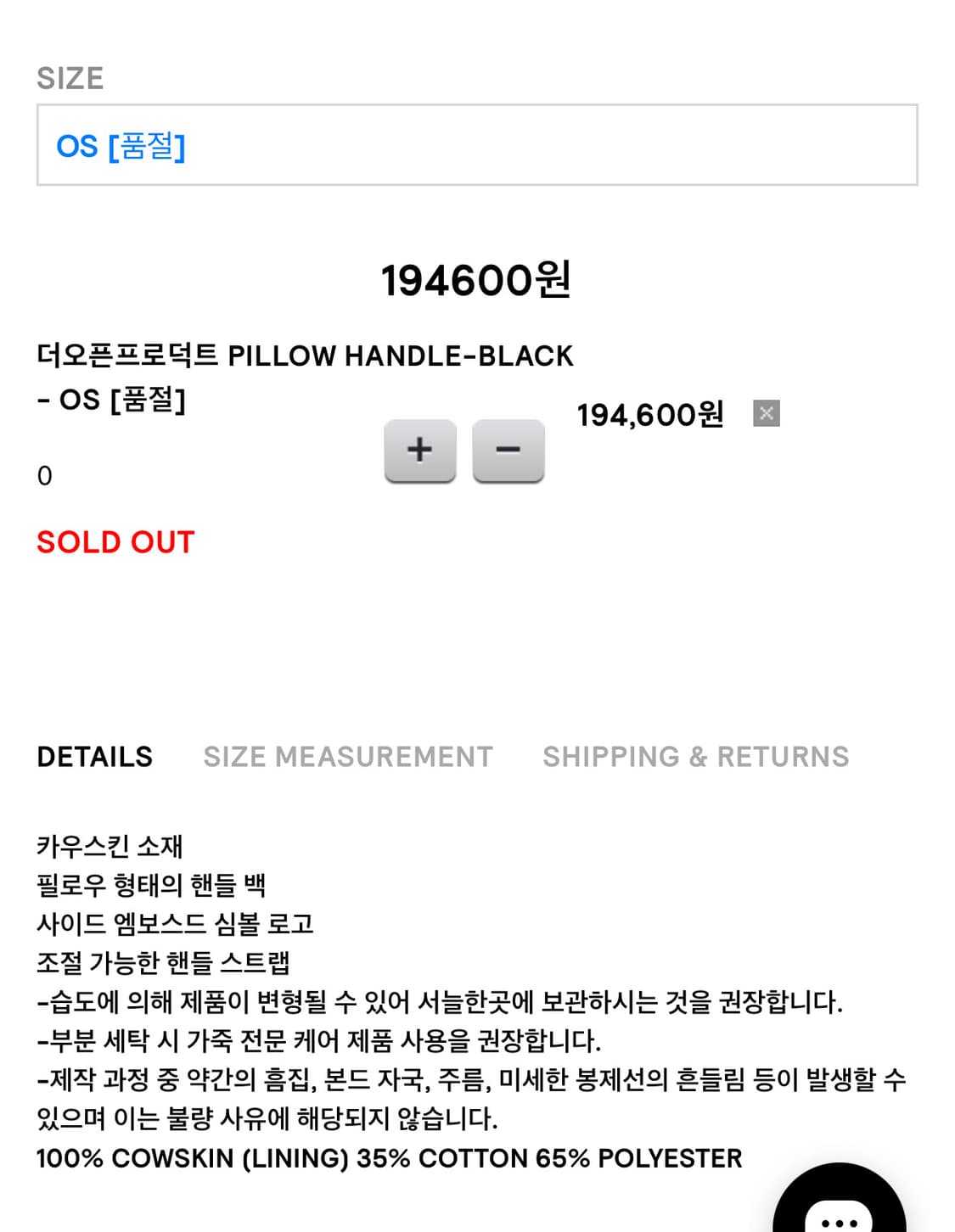Click the 가죽 전문 케어 washing note

coord(319,1041)
